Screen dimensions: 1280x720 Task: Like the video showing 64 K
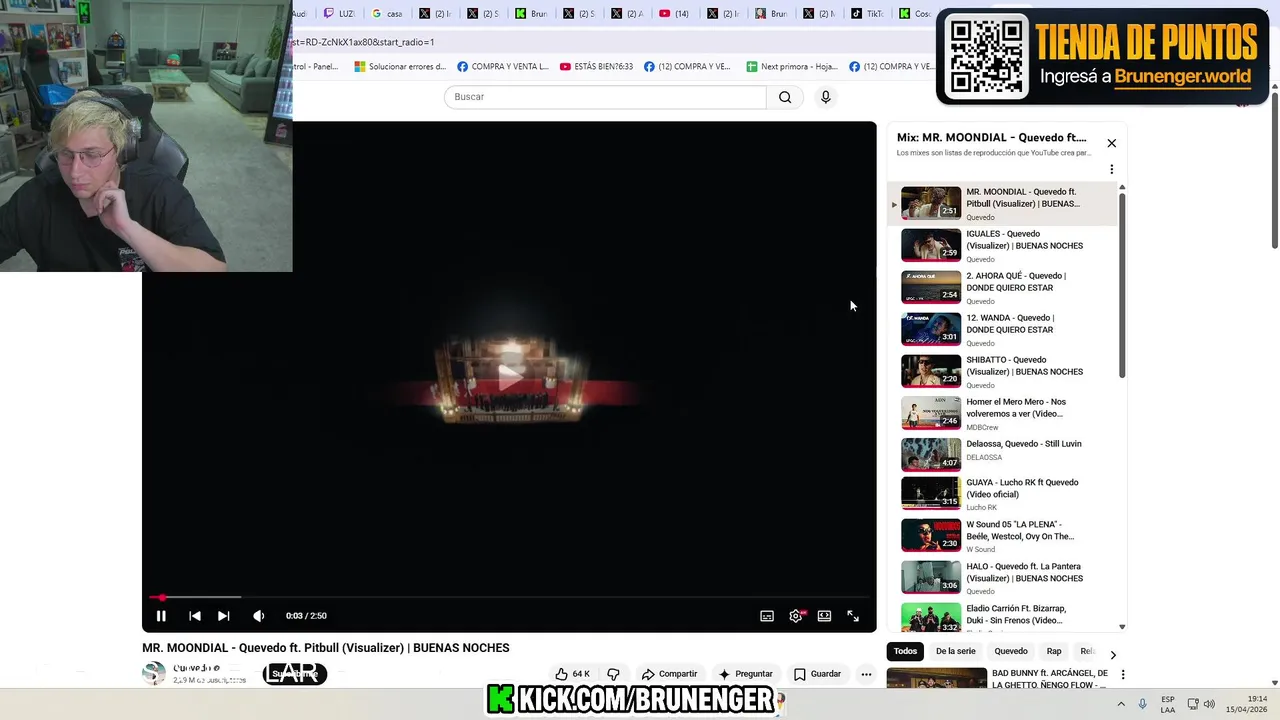coord(573,674)
